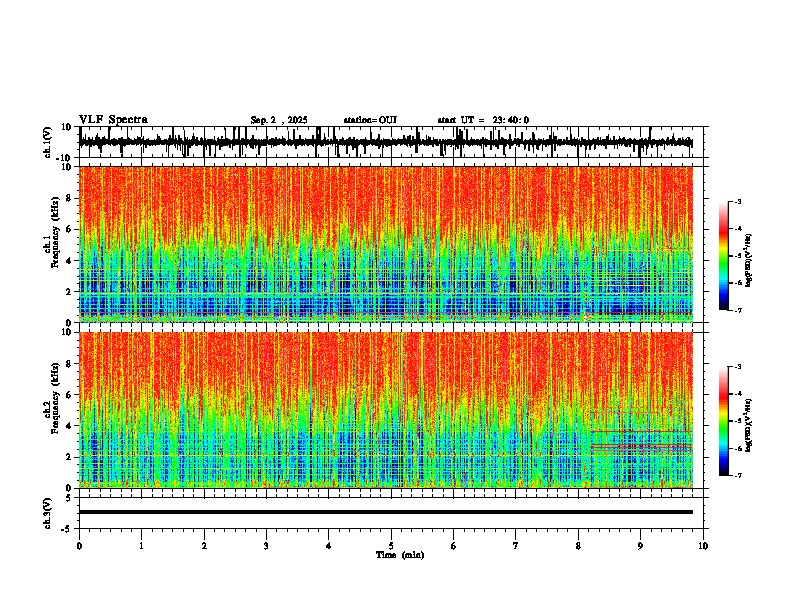Screen dimensions: 792x612
Task: Click inside the ch.2 spectrogram panel
Action: click(386, 410)
